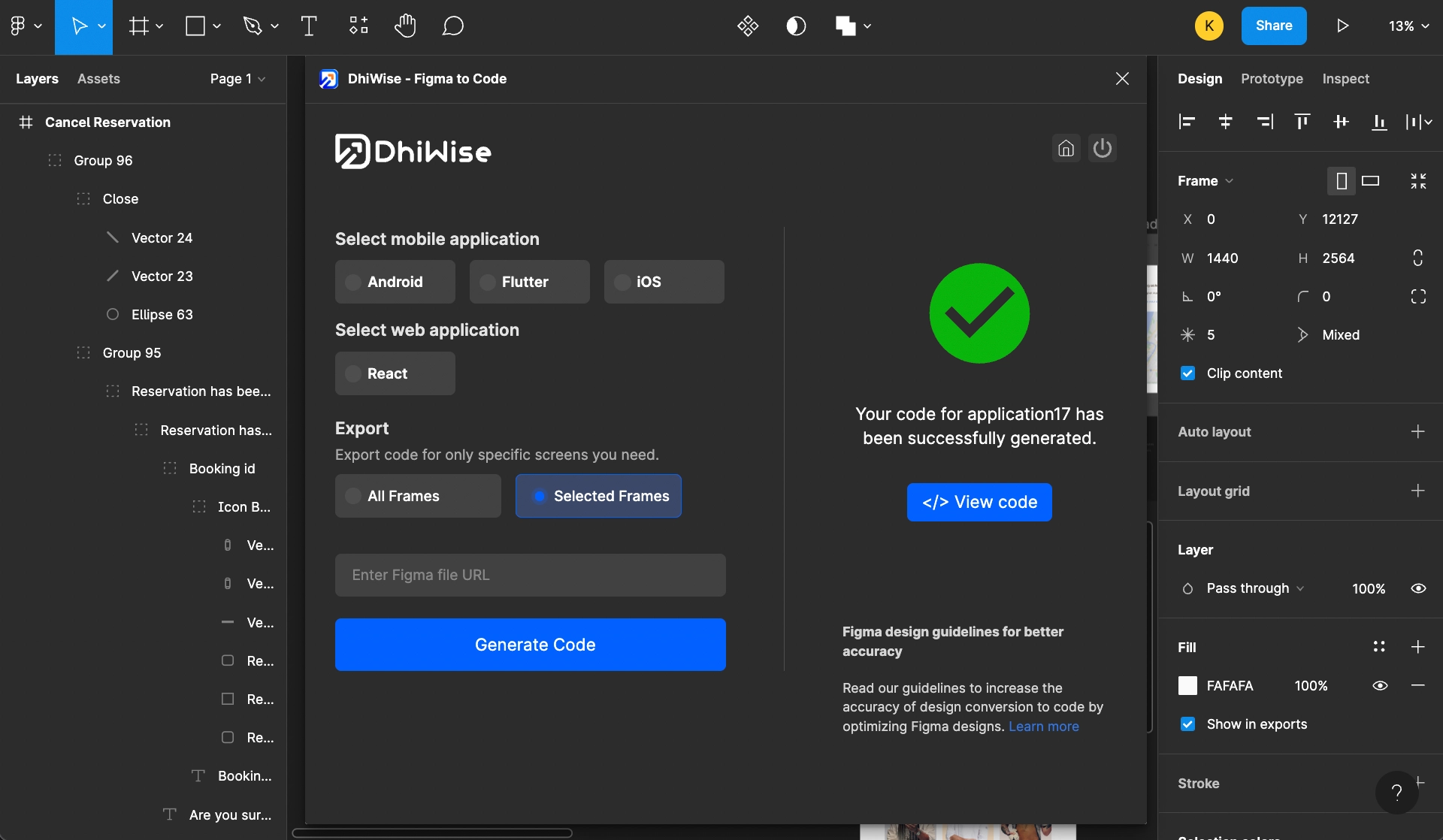The height and width of the screenshot is (840, 1443).
Task: Select the React radio option
Action: [x=395, y=373]
